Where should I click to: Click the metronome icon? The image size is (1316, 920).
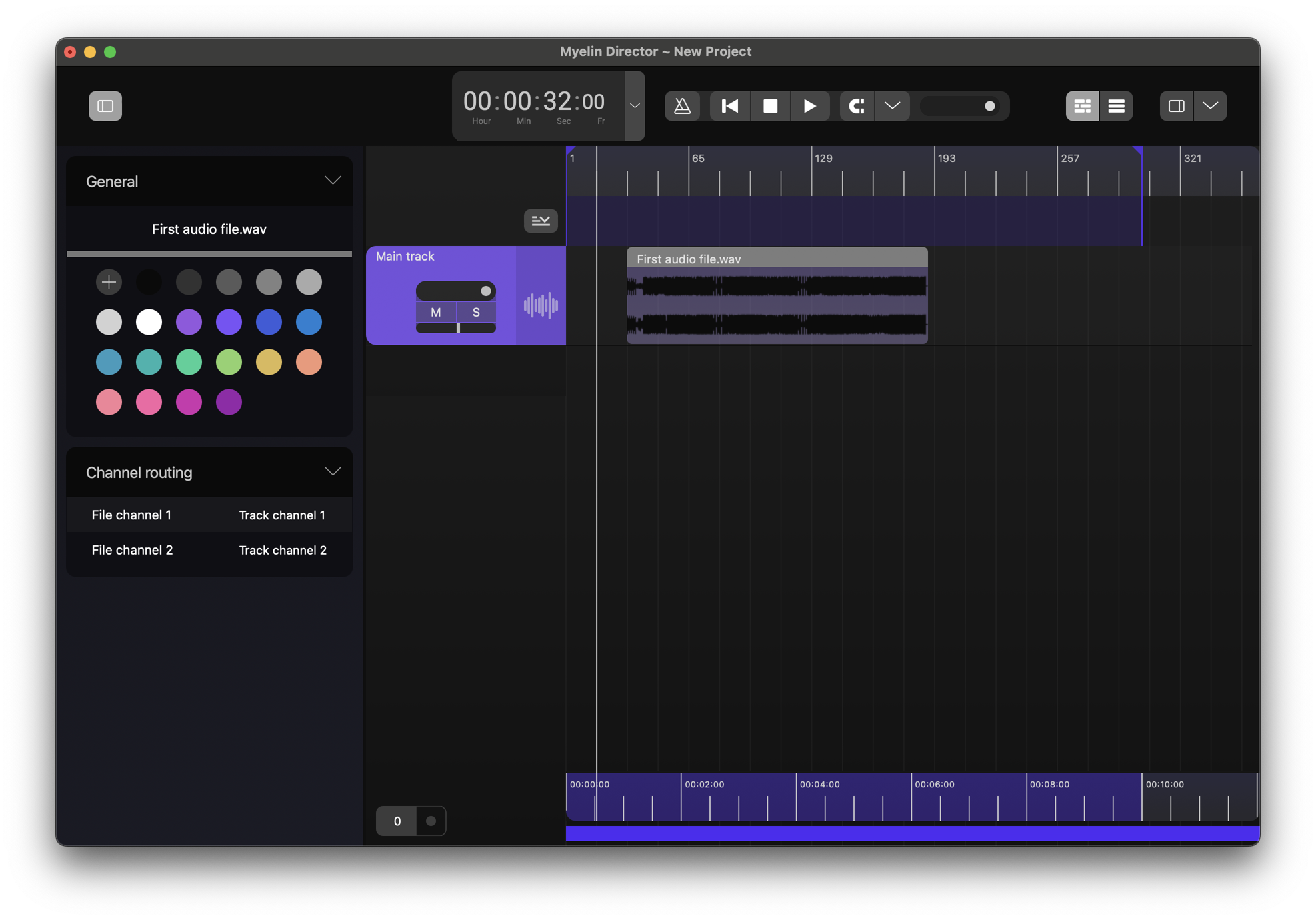point(682,106)
